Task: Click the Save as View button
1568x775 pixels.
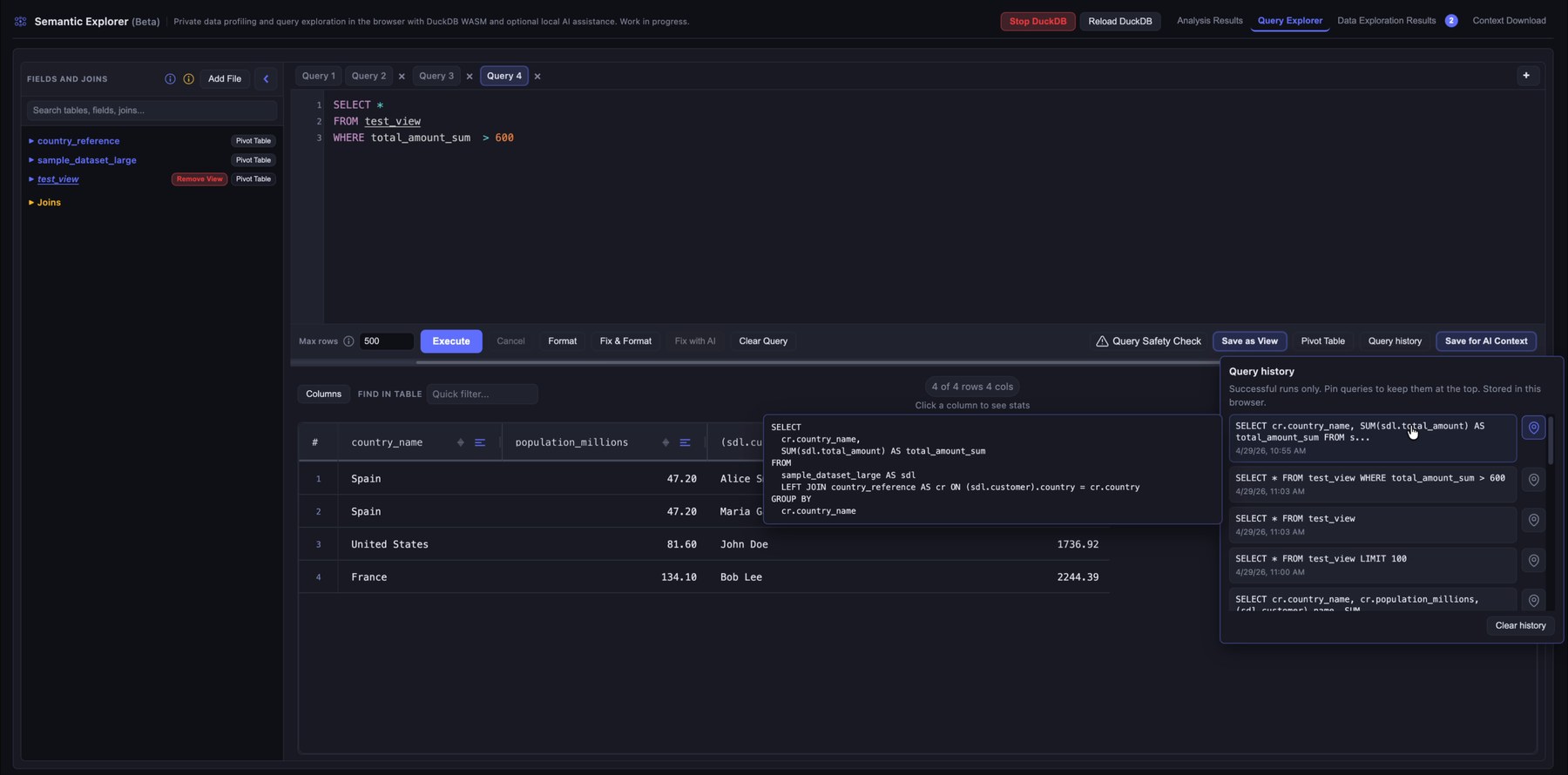Action: pos(1249,341)
